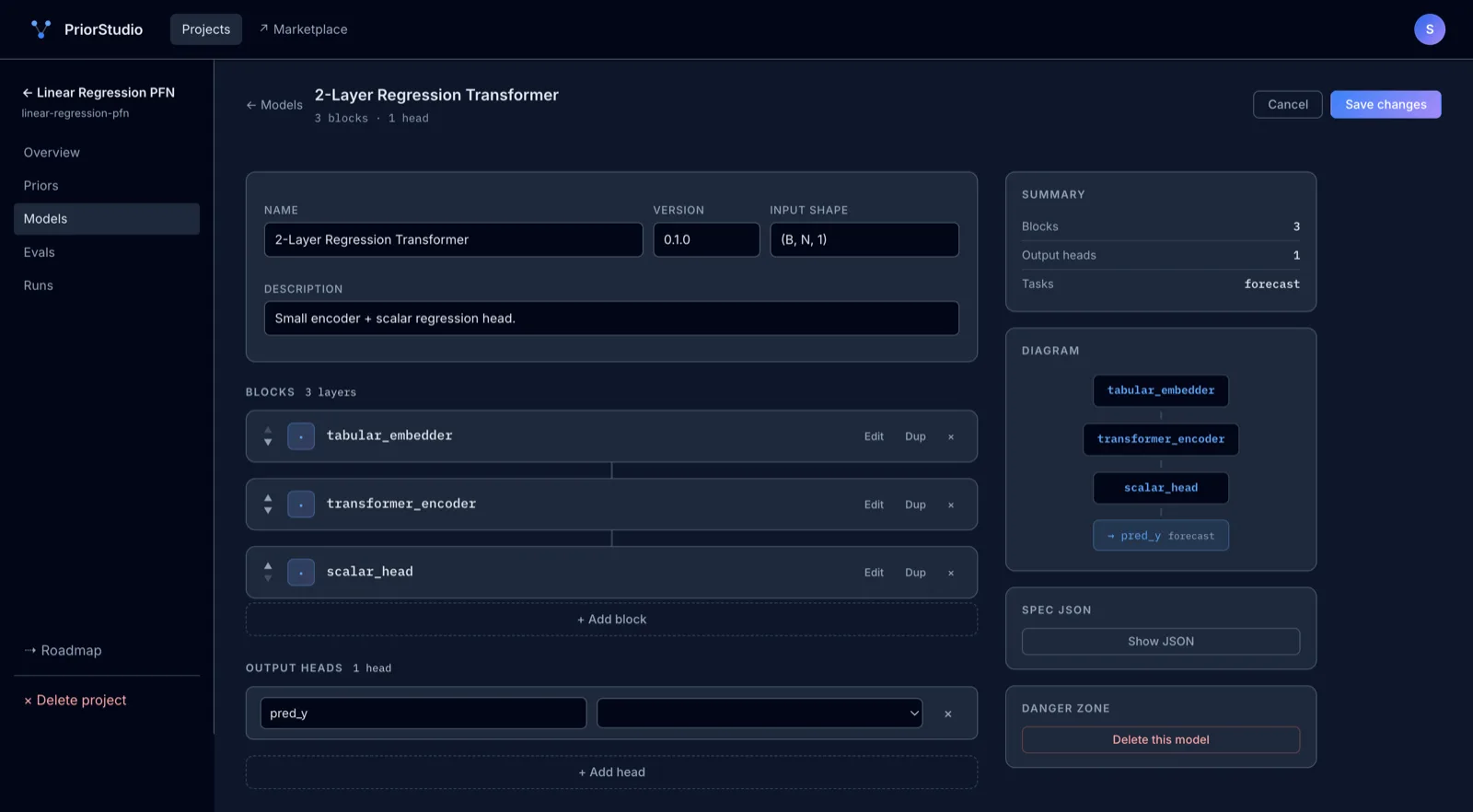Image resolution: width=1473 pixels, height=812 pixels.
Task: Open the Roadmap link
Action: (x=63, y=650)
